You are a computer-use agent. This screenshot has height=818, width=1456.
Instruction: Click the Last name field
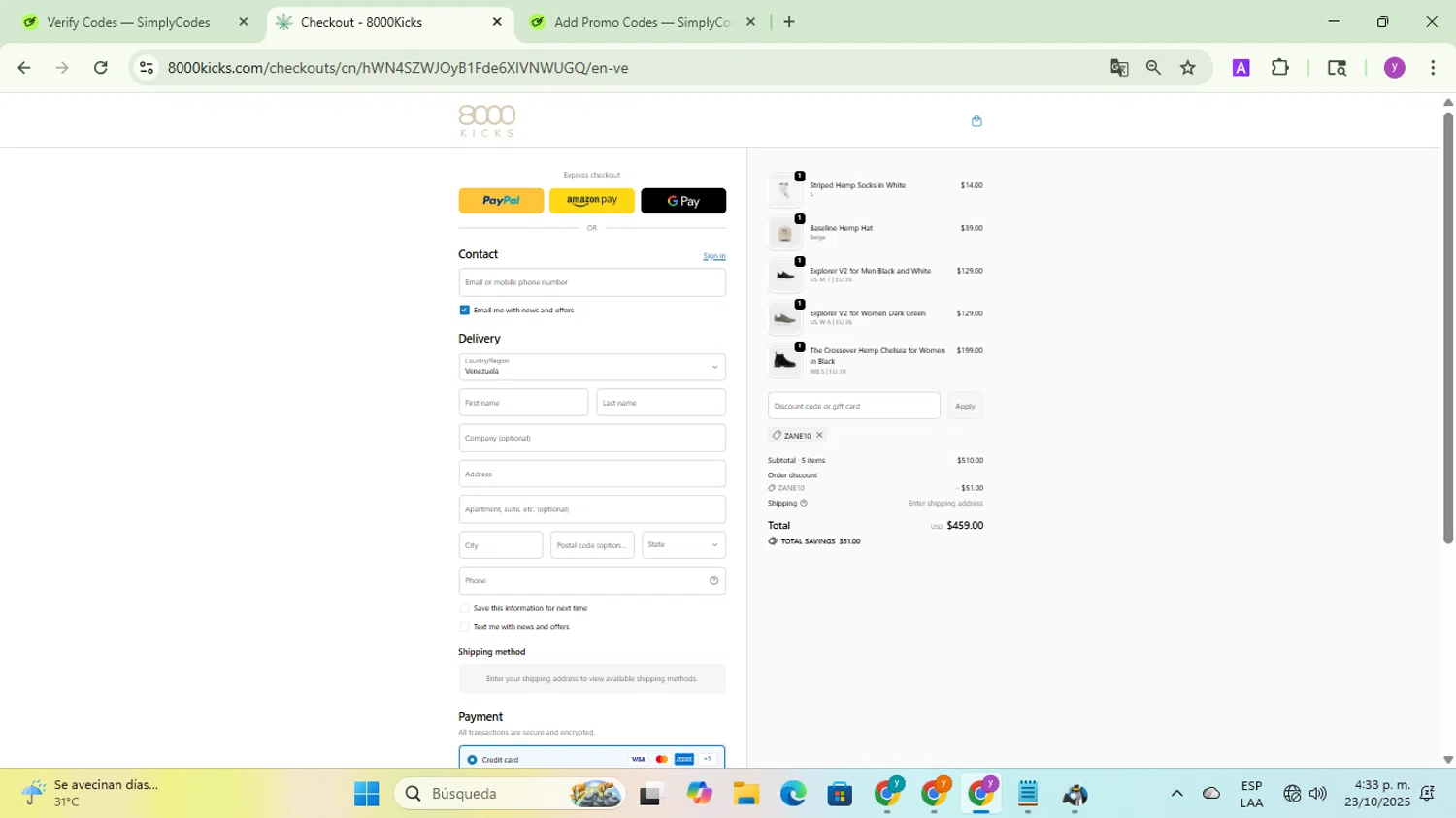click(x=661, y=403)
